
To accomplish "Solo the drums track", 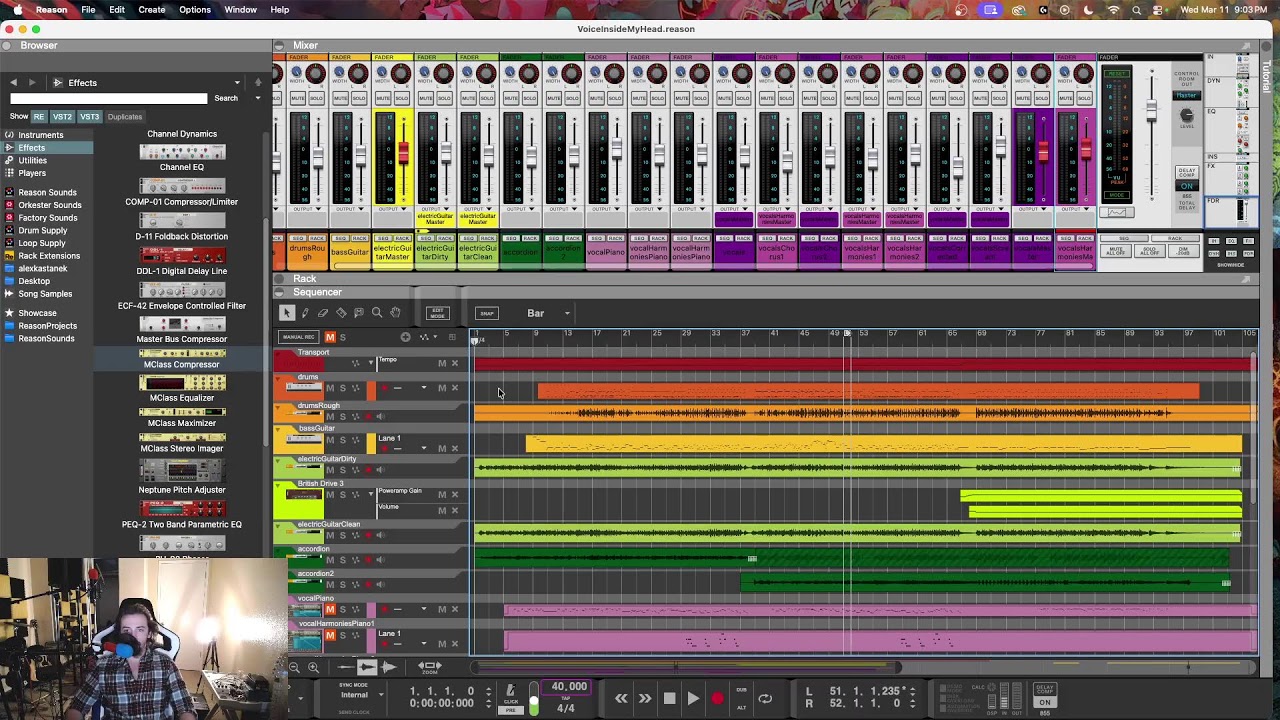I will point(342,388).
